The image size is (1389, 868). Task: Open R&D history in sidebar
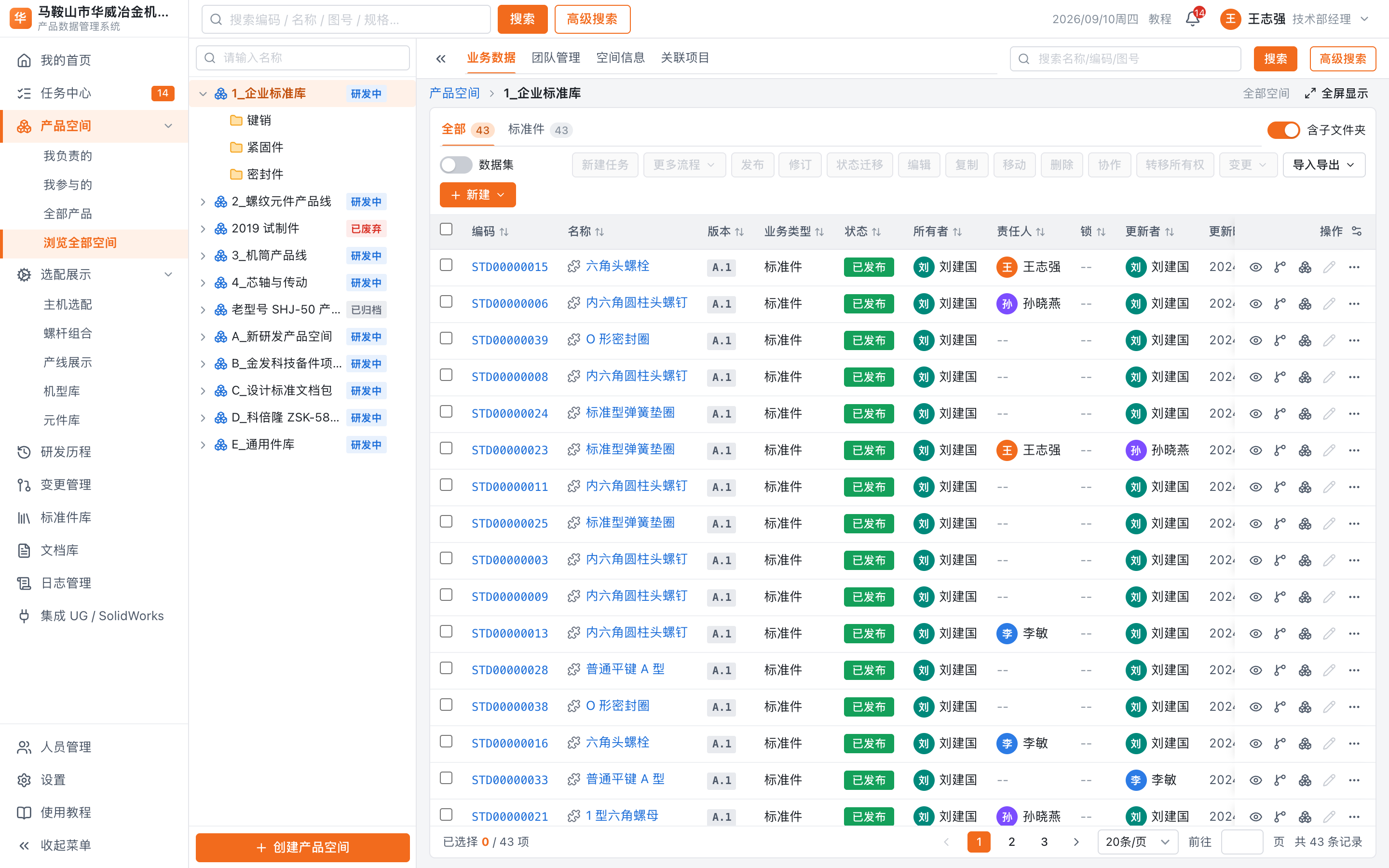click(94, 452)
